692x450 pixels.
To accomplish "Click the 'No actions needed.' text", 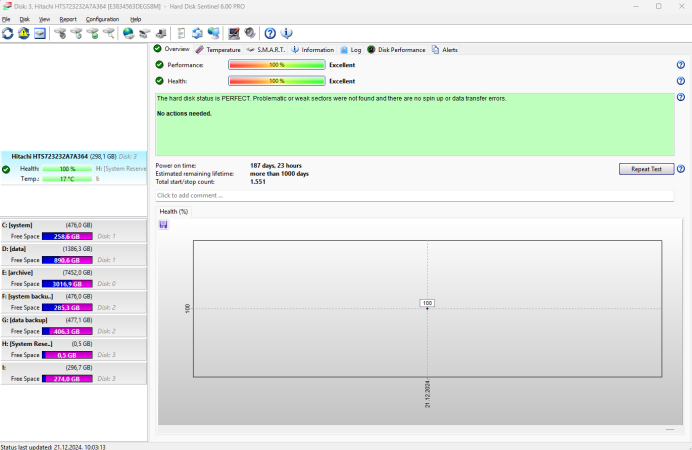I will pos(184,113).
